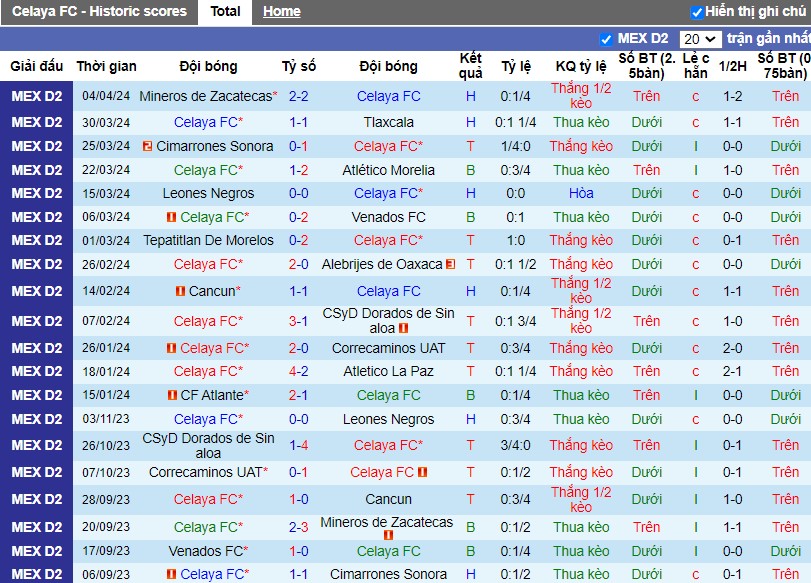The width and height of the screenshot is (811, 583).
Task: Open the 0-2 score against Venados FC
Action: (x=298, y=217)
